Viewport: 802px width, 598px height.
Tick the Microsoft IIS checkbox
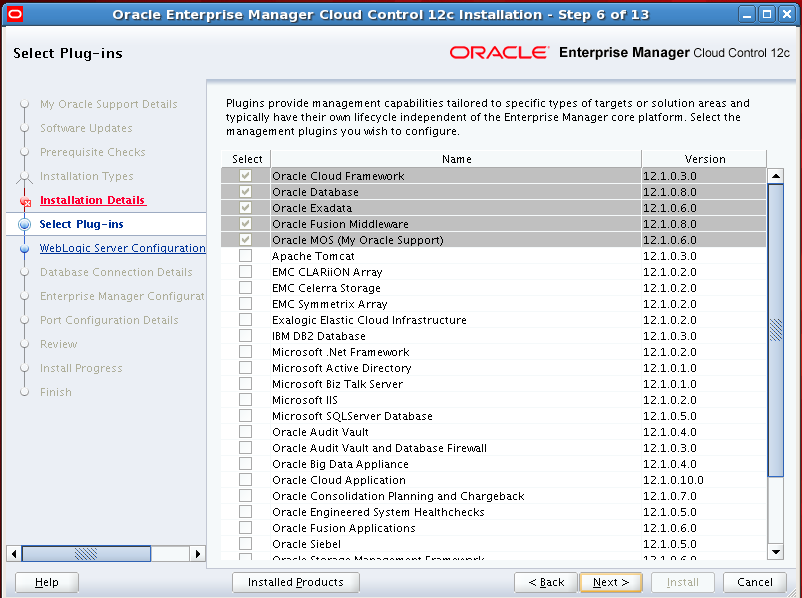click(246, 400)
